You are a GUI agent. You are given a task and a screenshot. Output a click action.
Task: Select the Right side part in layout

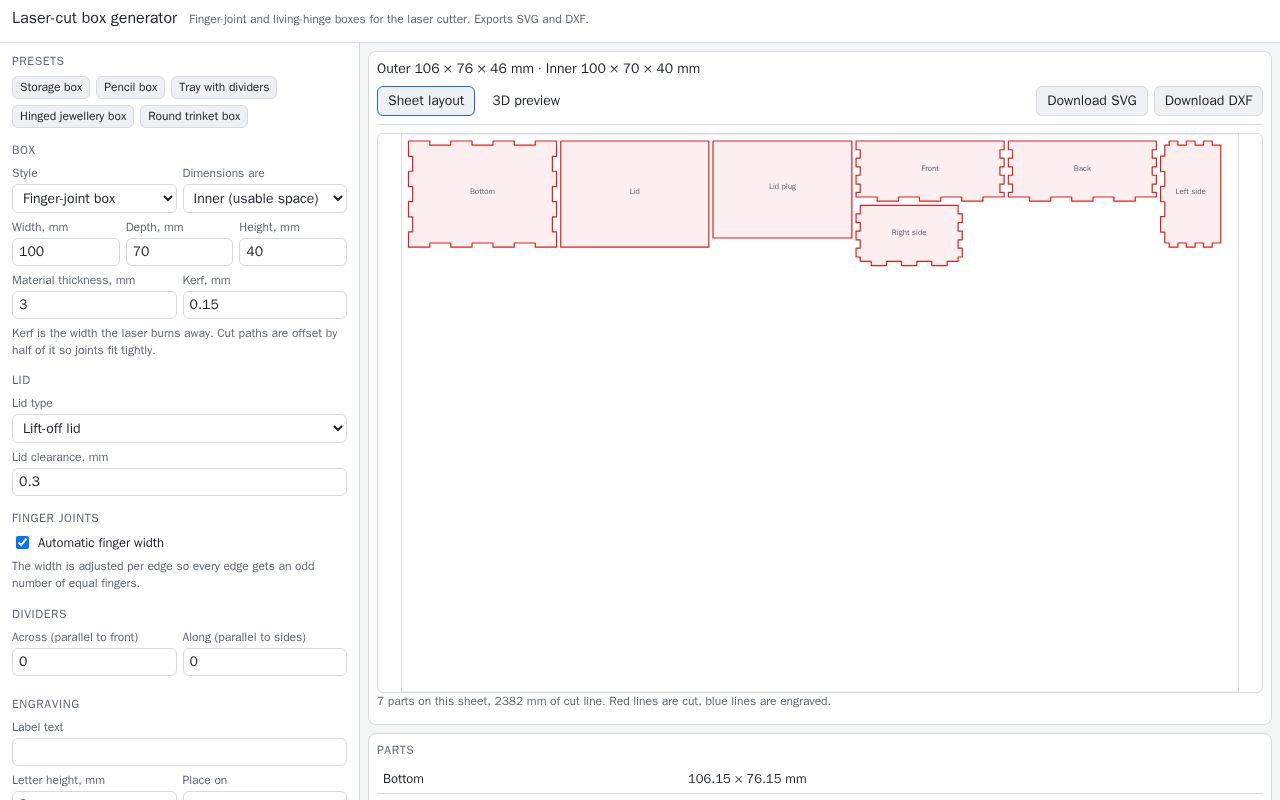(x=909, y=235)
